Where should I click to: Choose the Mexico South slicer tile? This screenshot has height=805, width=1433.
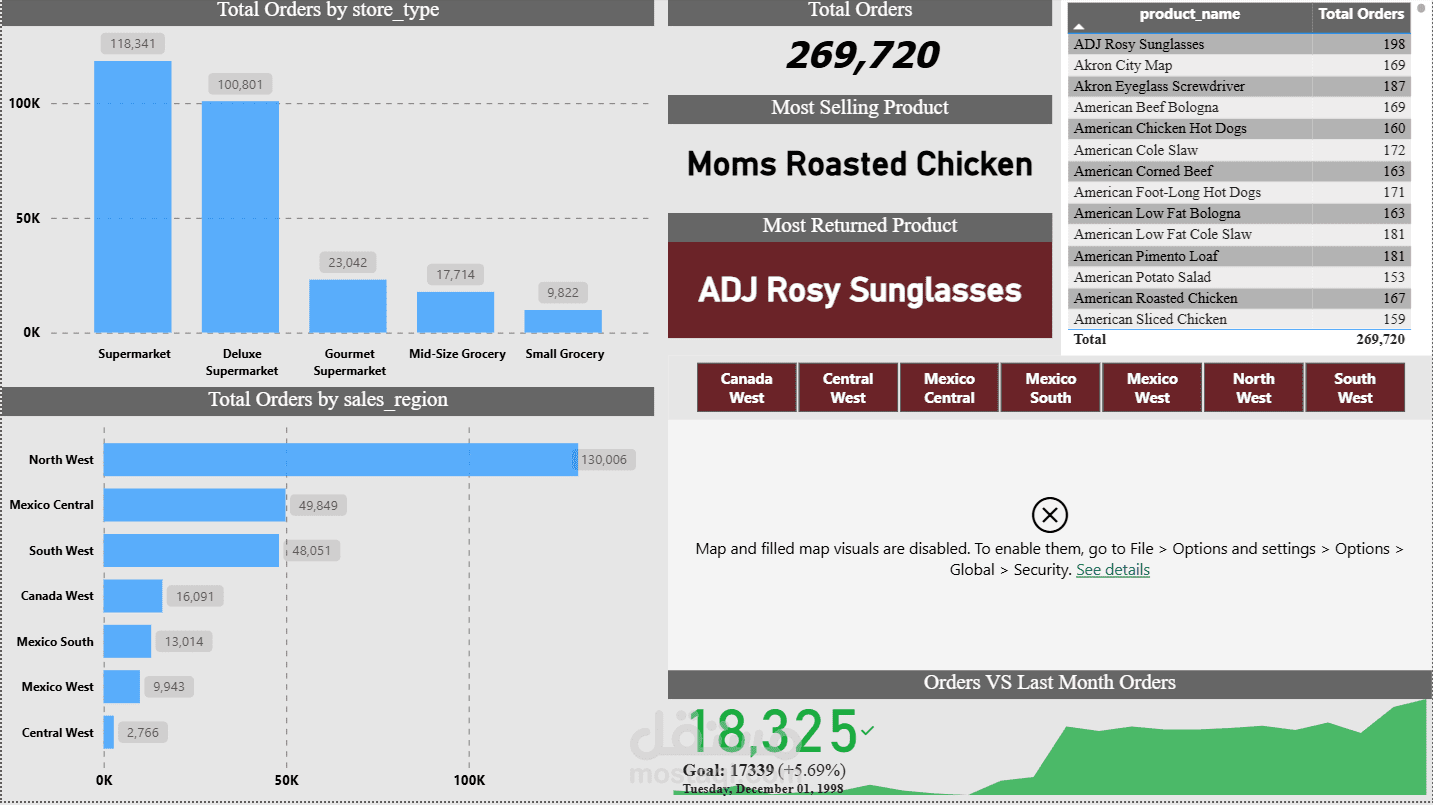pyautogui.click(x=1050, y=388)
